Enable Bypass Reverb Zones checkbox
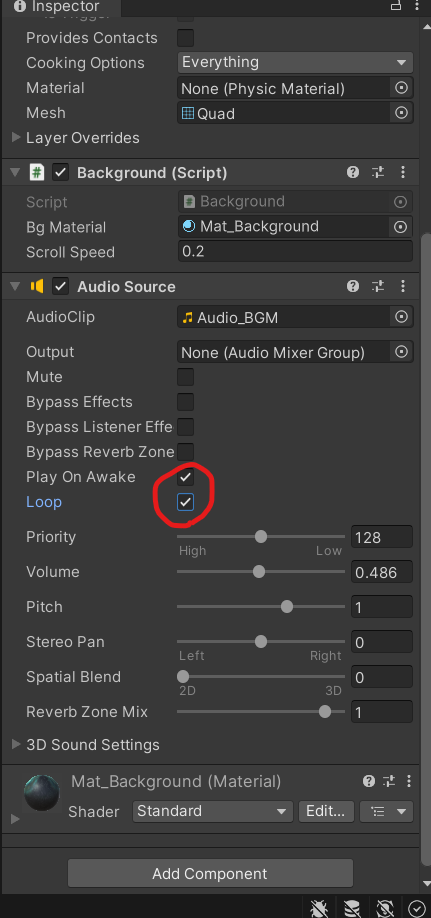The width and height of the screenshot is (431, 918). 185,451
